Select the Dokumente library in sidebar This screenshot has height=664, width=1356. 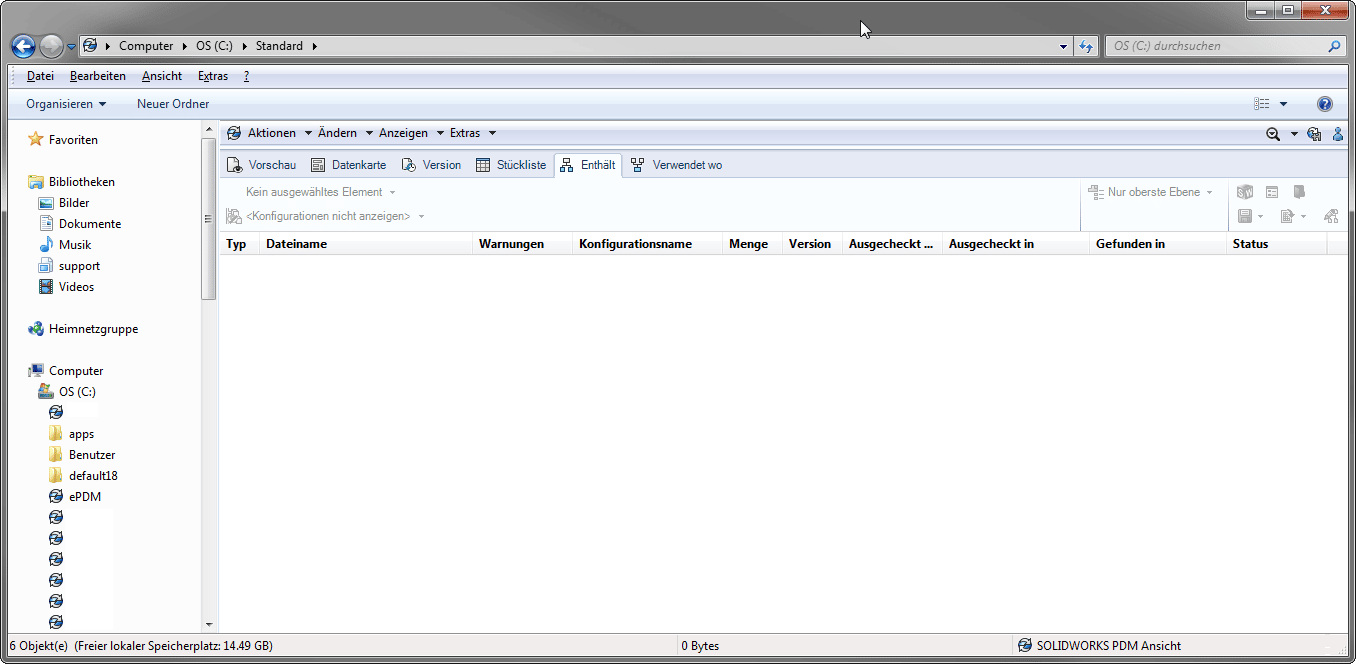(90, 224)
